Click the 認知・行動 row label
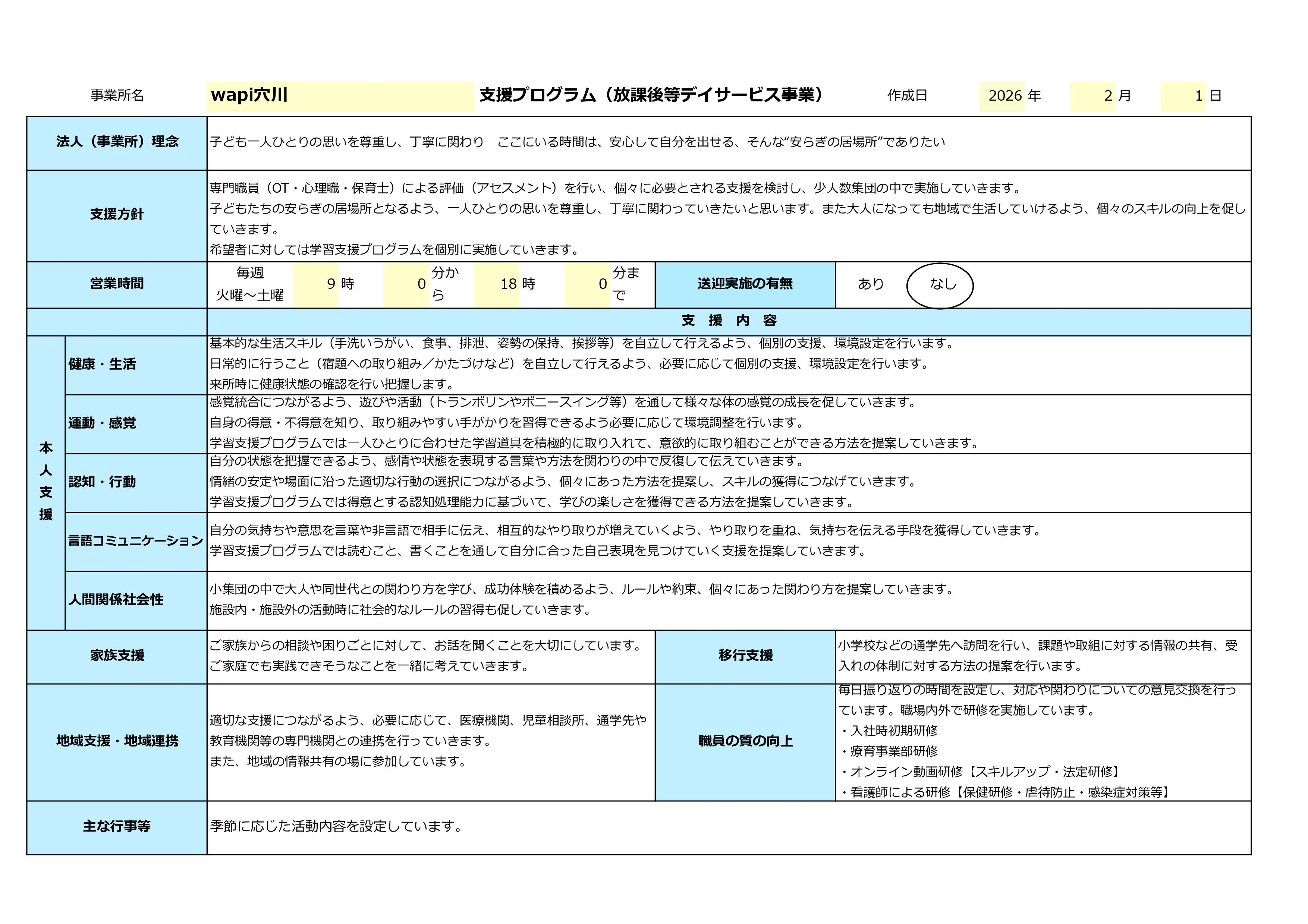Image resolution: width=1308 pixels, height=924 pixels. pos(103,482)
